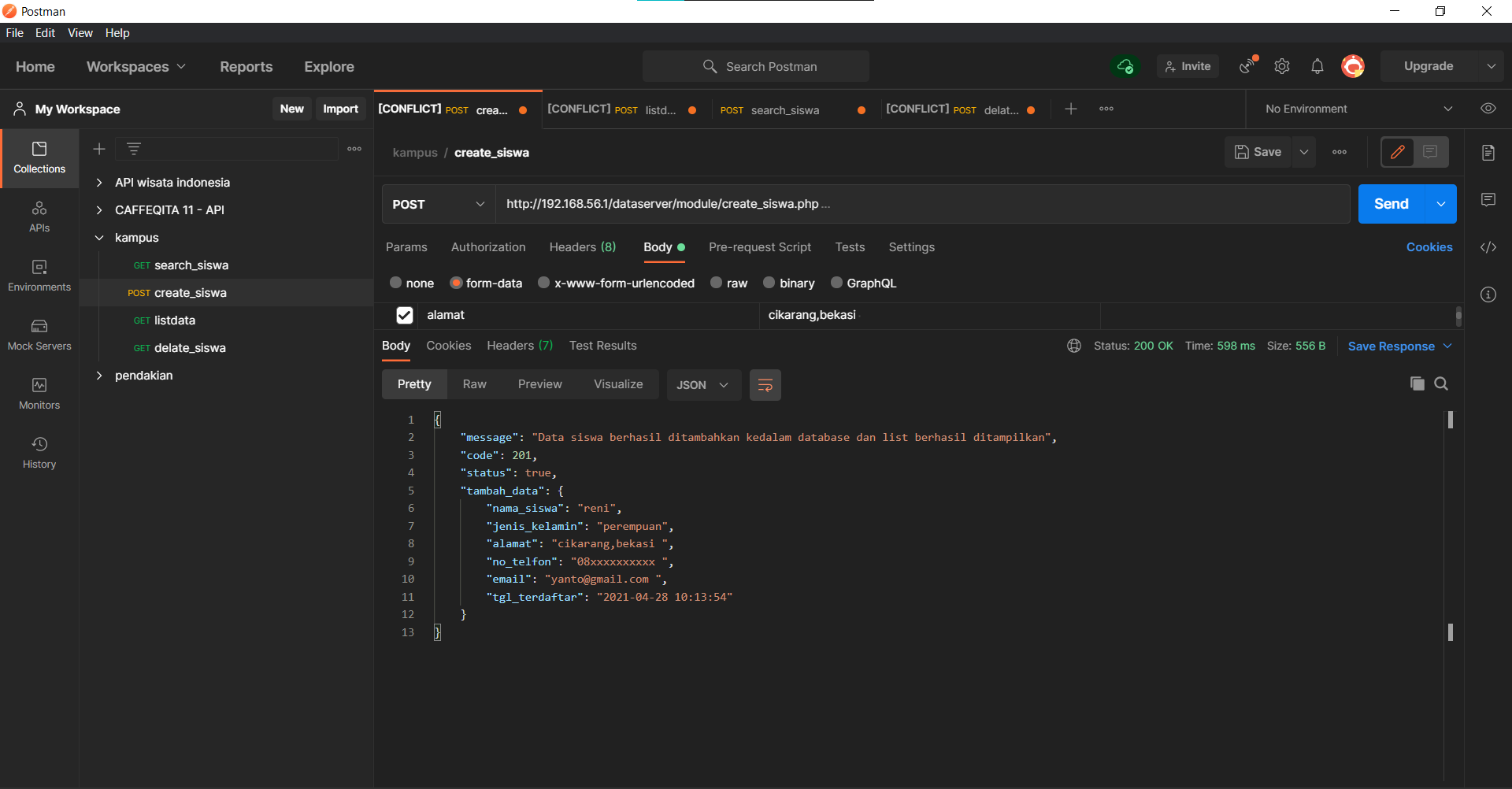Open the No Environment dropdown
This screenshot has height=789, width=1512.
click(x=1358, y=109)
